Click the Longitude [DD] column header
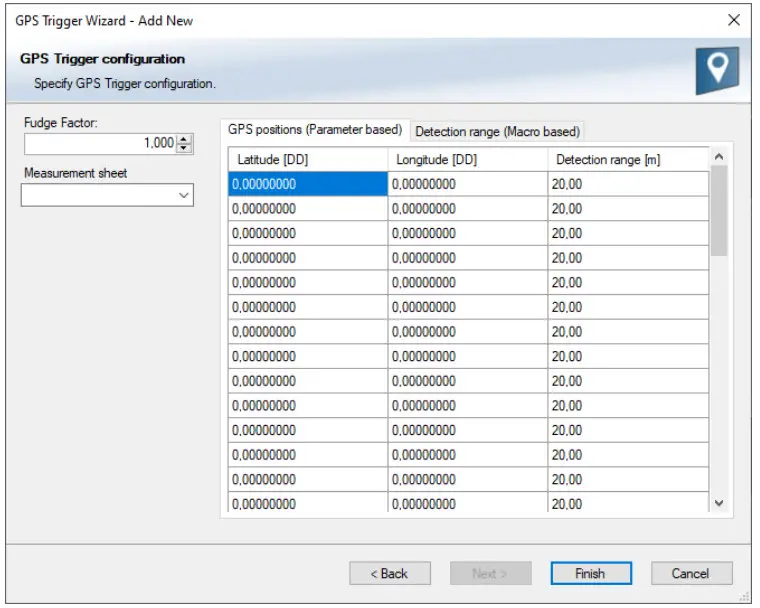The width and height of the screenshot is (760, 608). 468,160
